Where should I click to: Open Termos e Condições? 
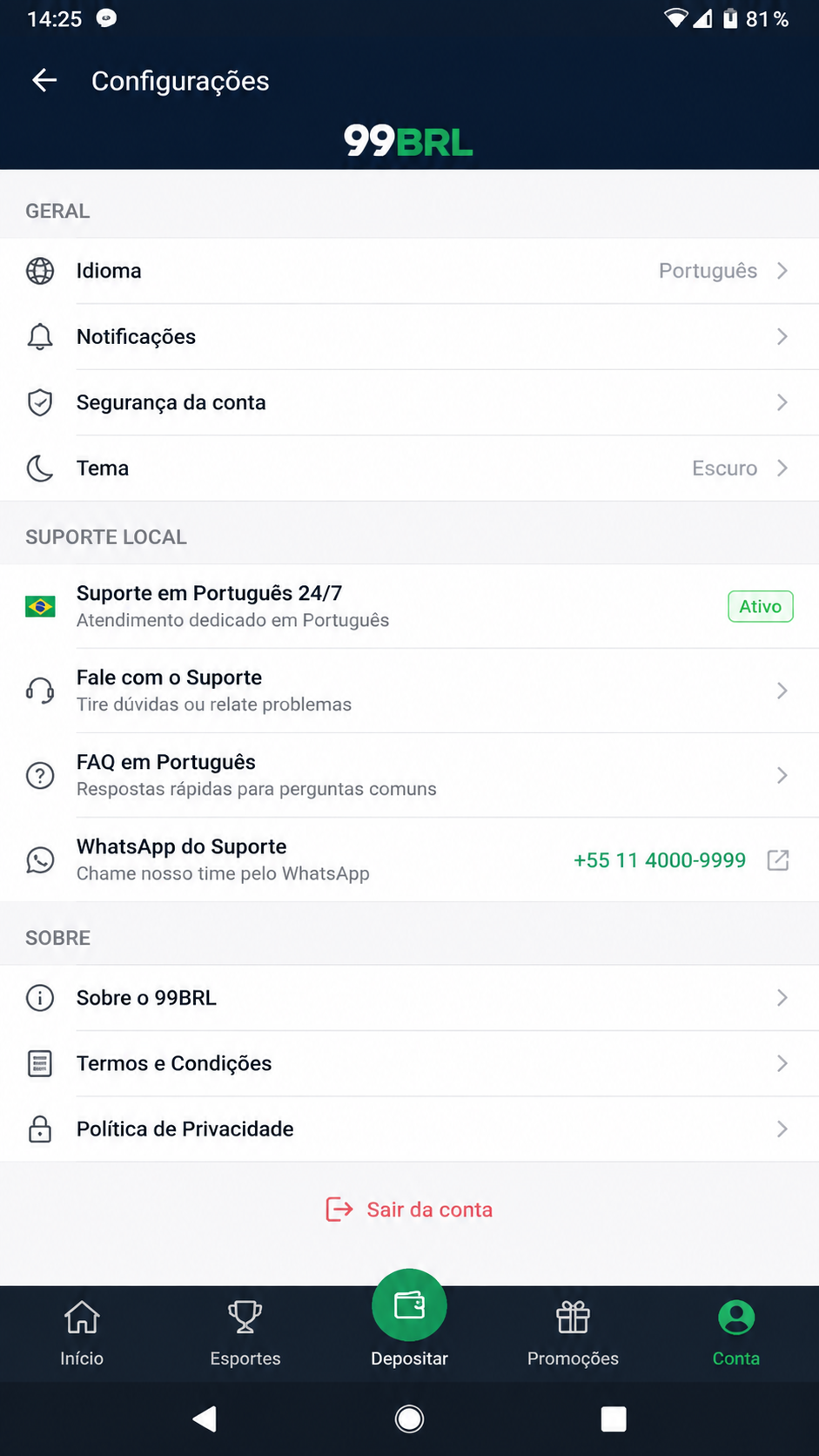[x=409, y=1063]
